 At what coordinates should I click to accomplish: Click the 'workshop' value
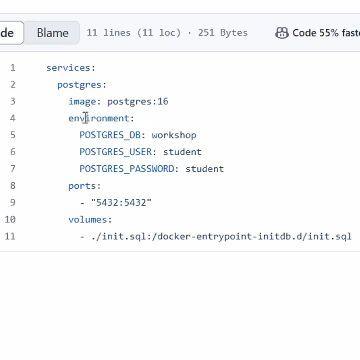point(174,135)
